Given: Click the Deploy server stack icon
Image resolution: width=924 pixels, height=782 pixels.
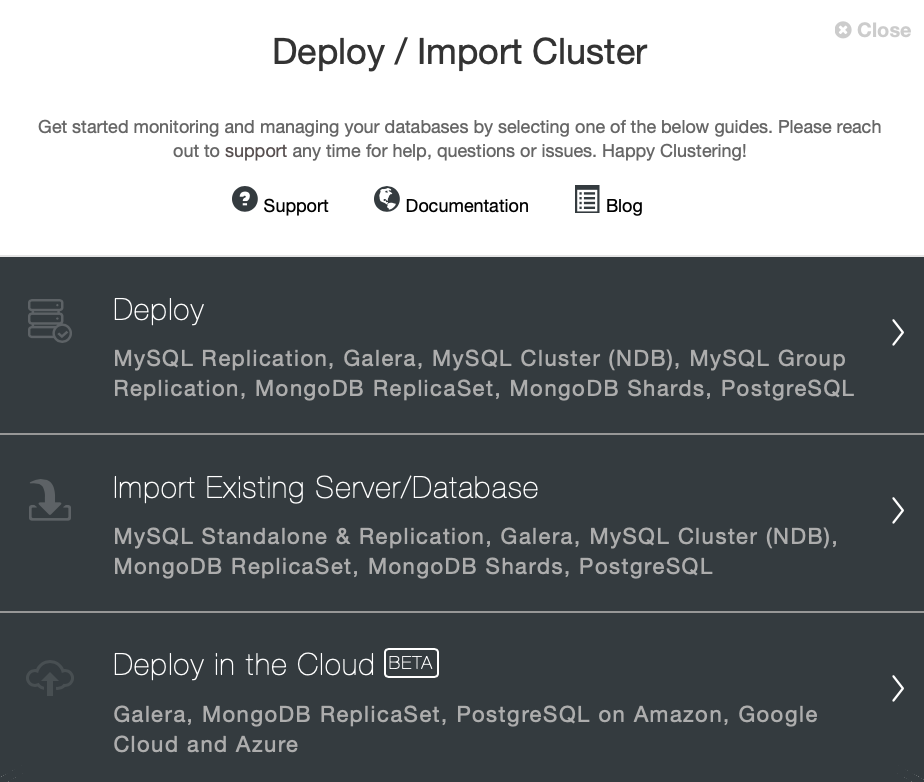Looking at the screenshot, I should click(x=50, y=321).
